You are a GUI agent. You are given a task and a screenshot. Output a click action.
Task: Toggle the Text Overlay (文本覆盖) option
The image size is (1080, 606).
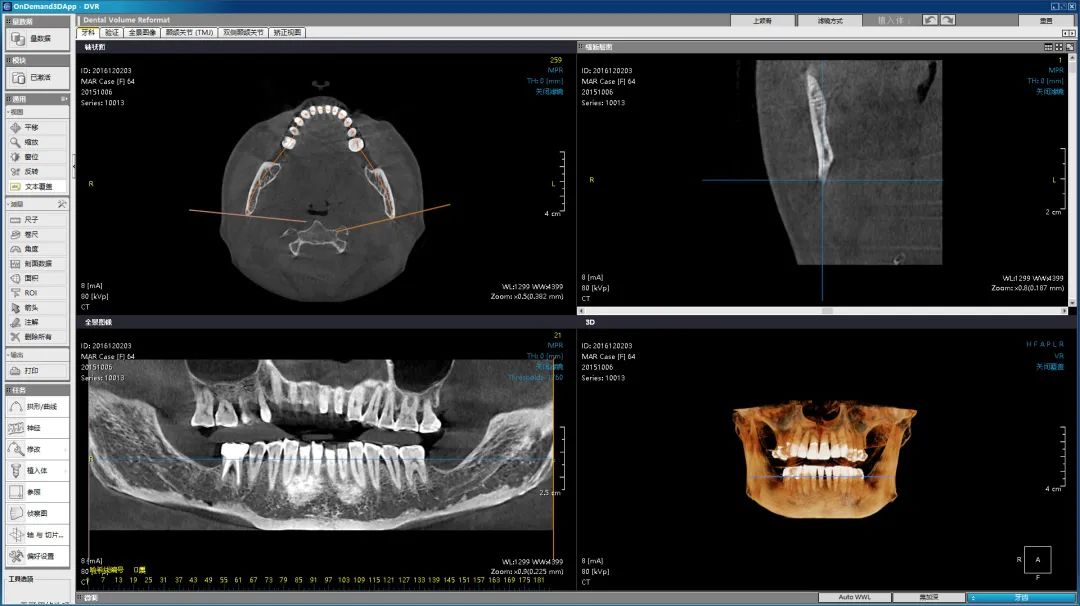(x=37, y=187)
